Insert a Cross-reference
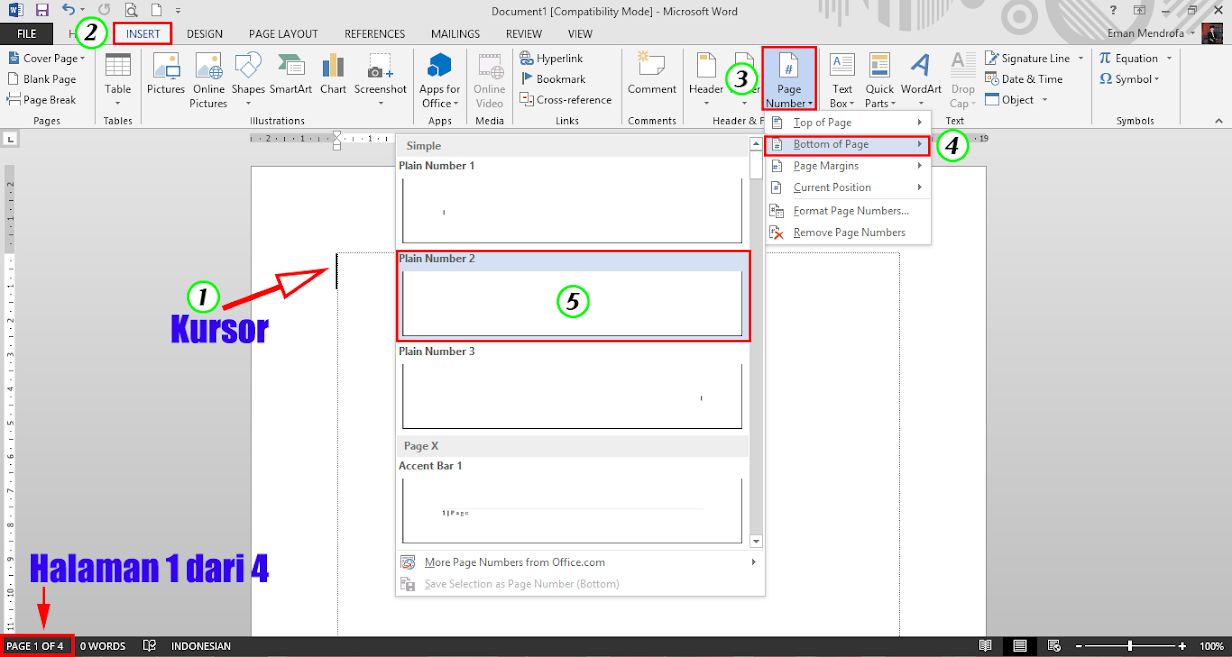The height and width of the screenshot is (657, 1232). [x=566, y=100]
